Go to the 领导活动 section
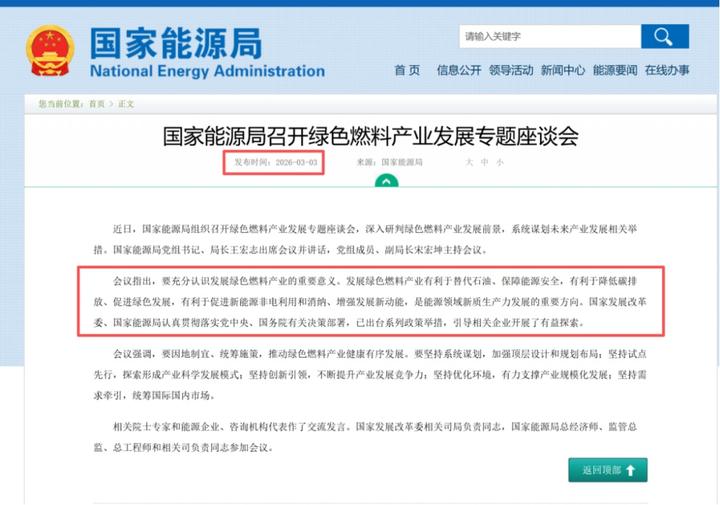 click(511, 70)
